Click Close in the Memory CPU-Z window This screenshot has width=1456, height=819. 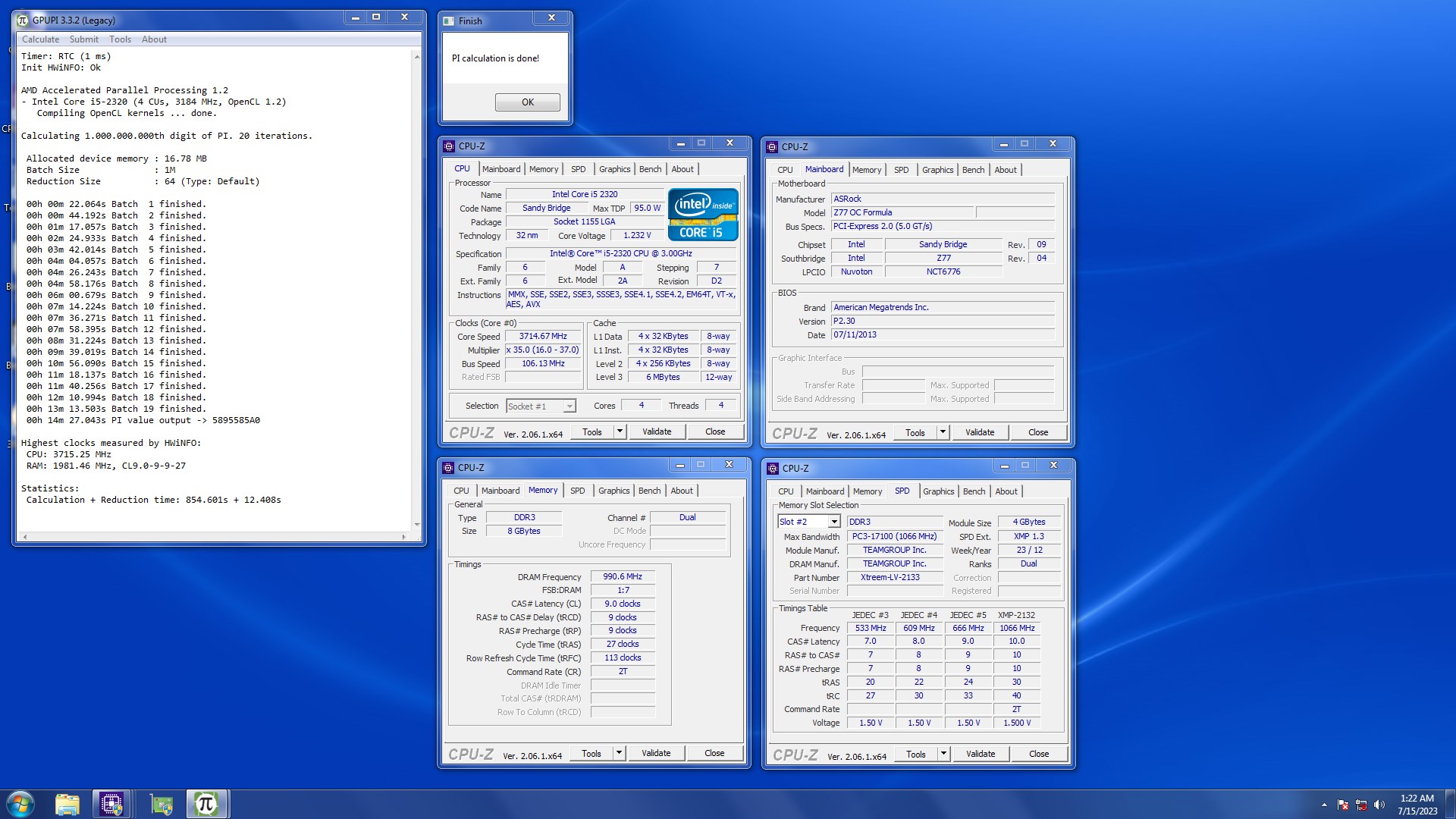714,753
